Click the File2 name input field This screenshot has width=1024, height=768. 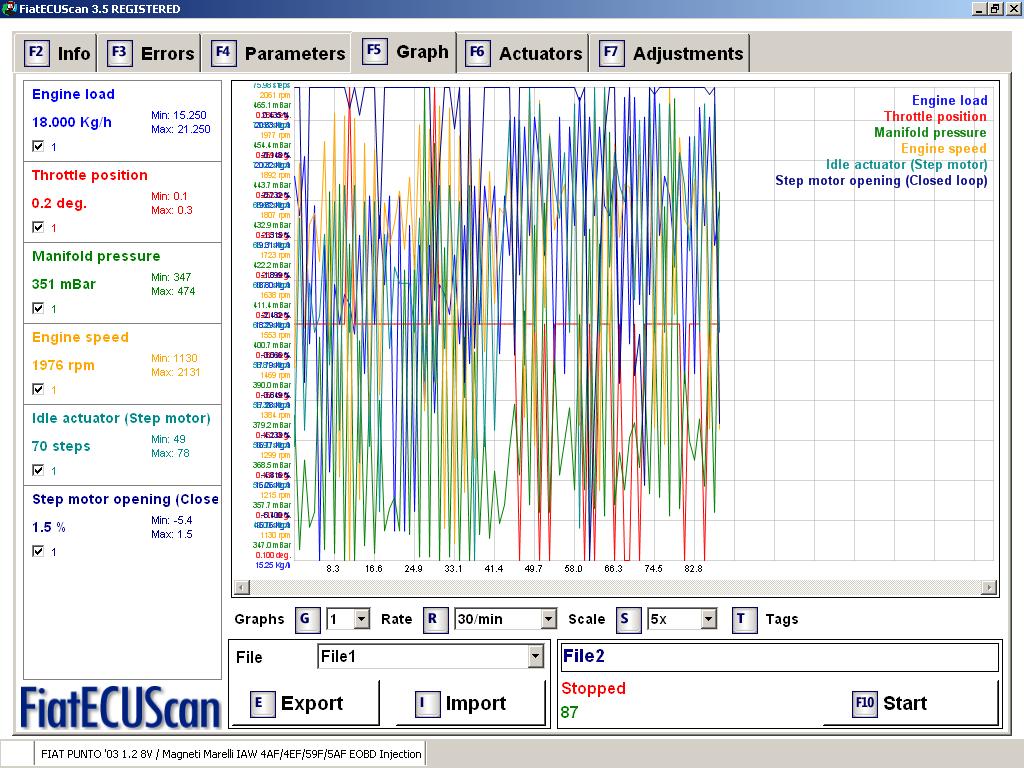(780, 656)
